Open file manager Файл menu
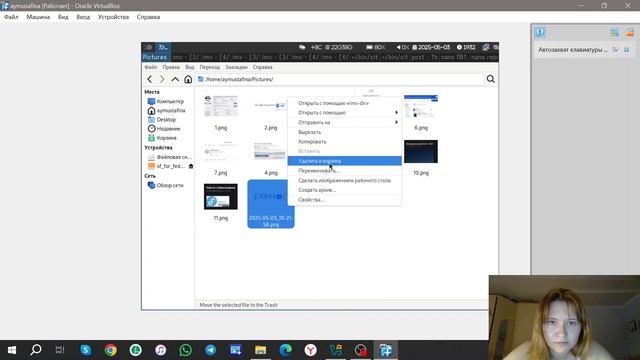Screen dimensions: 640x360 [x=151, y=67]
